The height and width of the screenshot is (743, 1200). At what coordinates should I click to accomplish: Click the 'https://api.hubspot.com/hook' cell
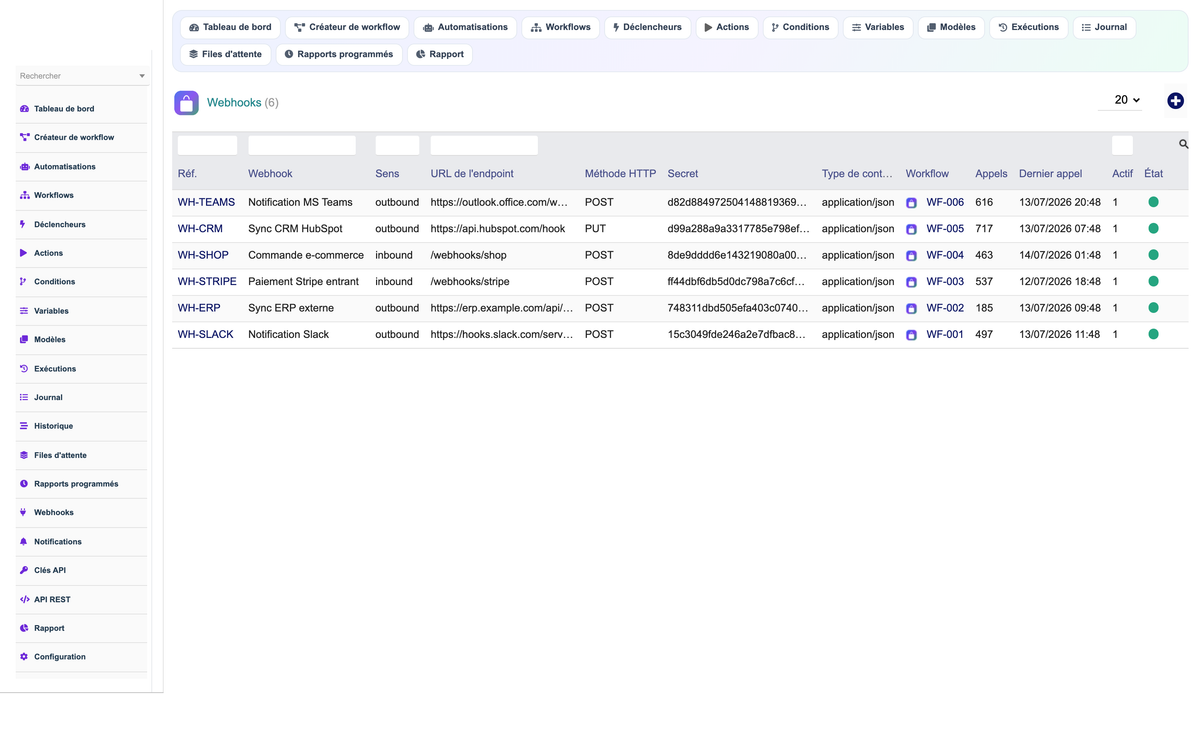point(498,228)
